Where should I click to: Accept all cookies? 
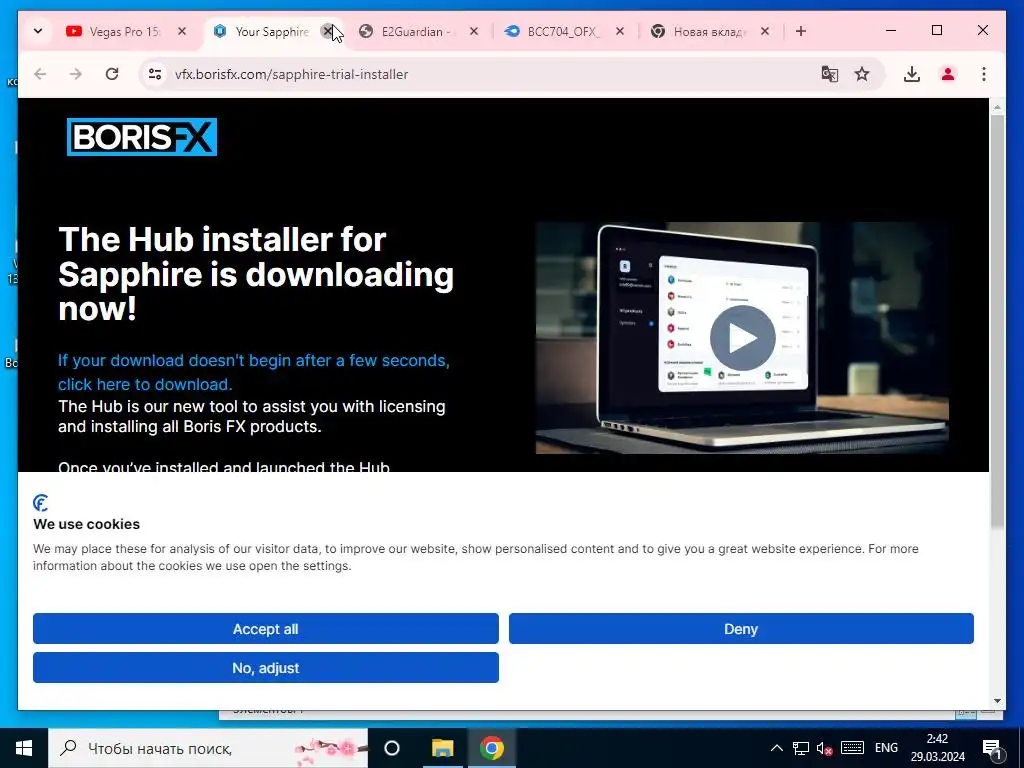(x=266, y=629)
